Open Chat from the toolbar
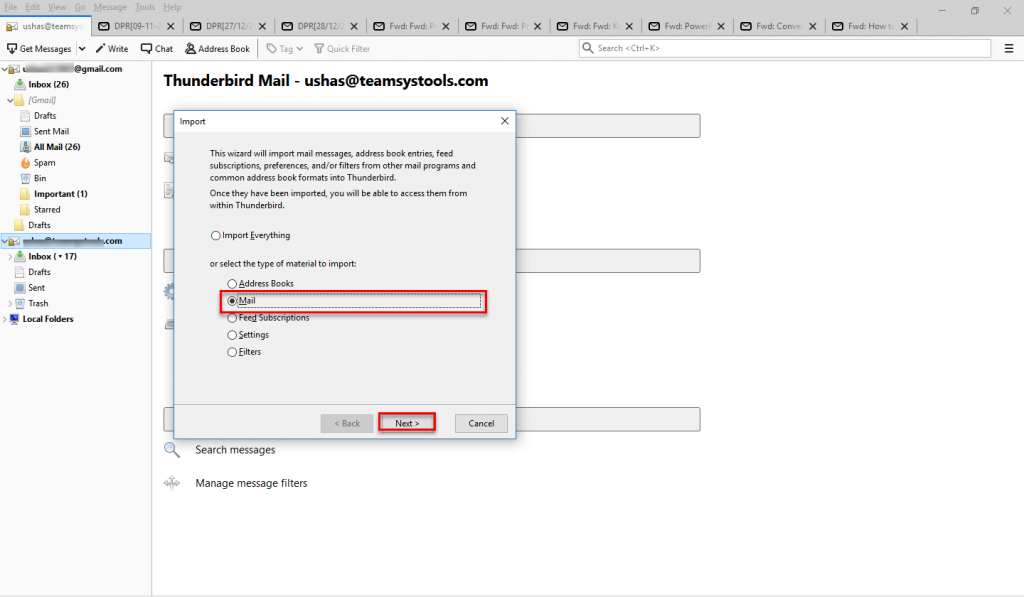 coord(157,48)
